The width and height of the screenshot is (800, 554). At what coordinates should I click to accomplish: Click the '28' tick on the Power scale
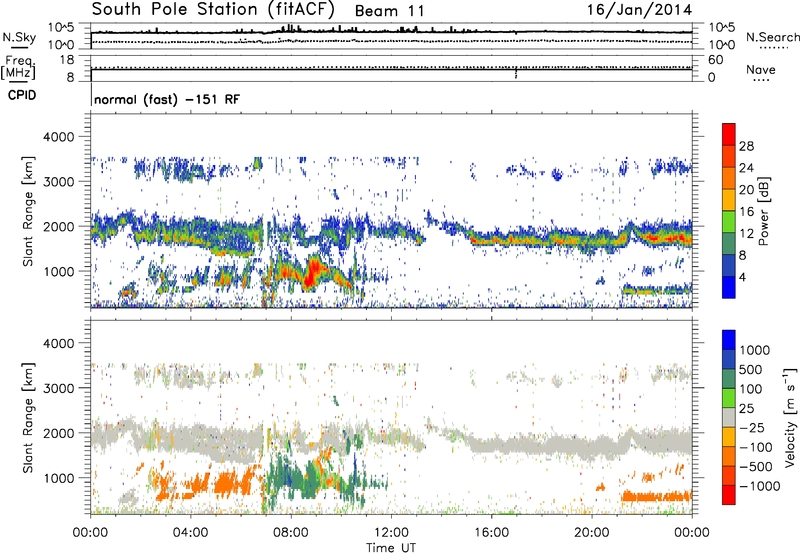[746, 146]
